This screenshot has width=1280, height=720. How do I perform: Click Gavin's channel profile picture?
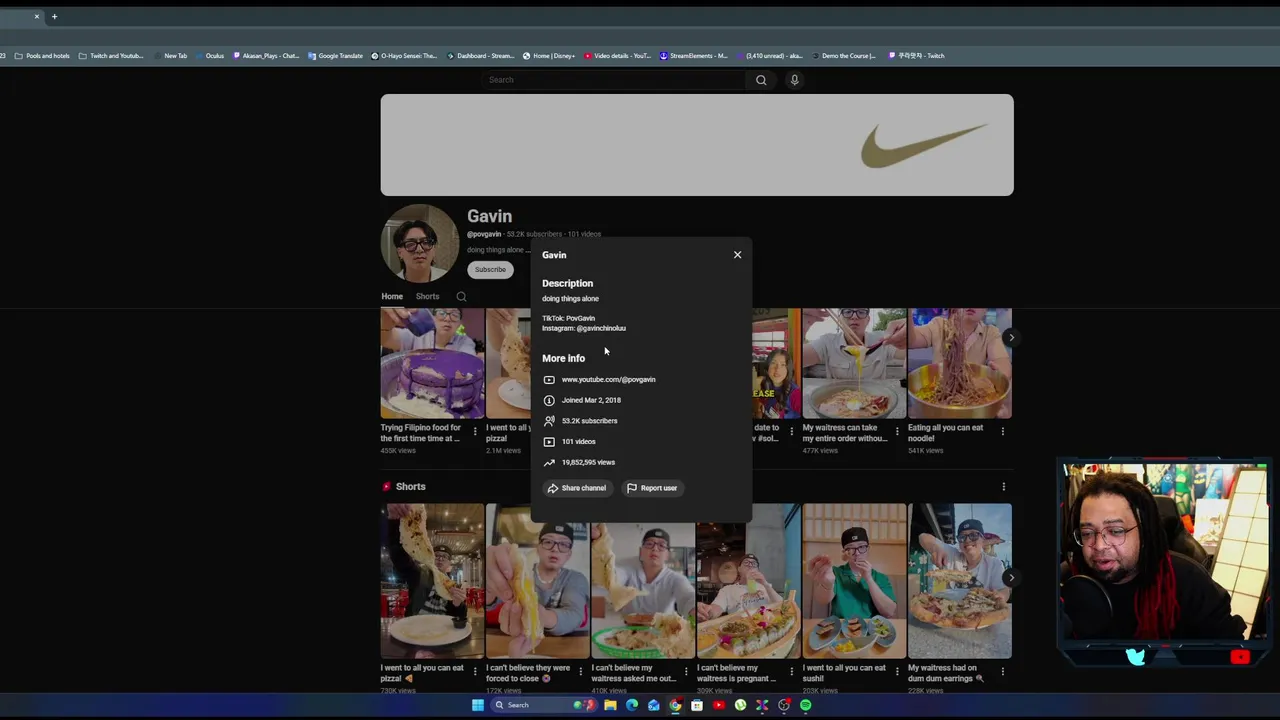[x=420, y=243]
